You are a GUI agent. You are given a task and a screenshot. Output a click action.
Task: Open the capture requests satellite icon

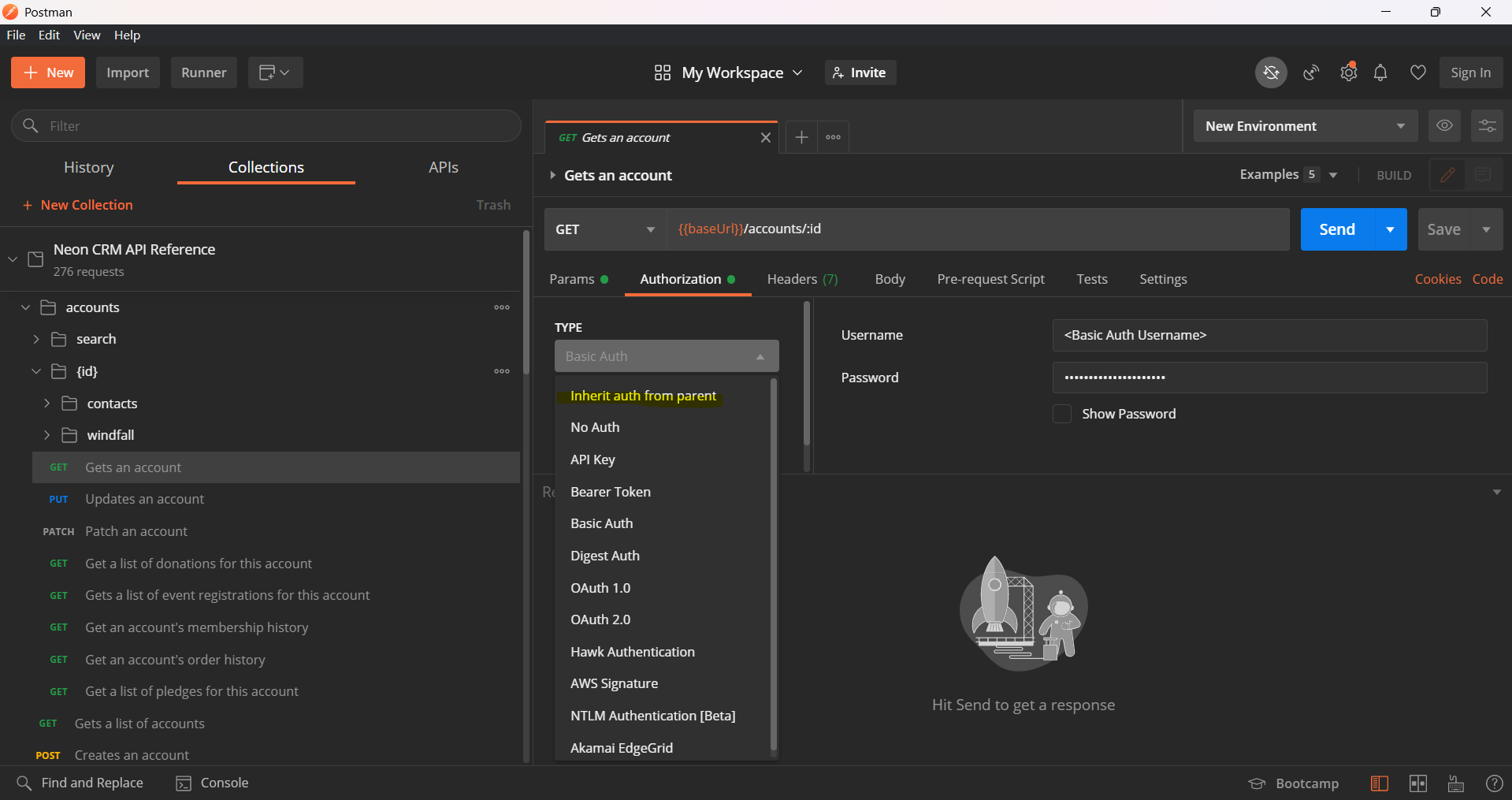pos(1311,73)
